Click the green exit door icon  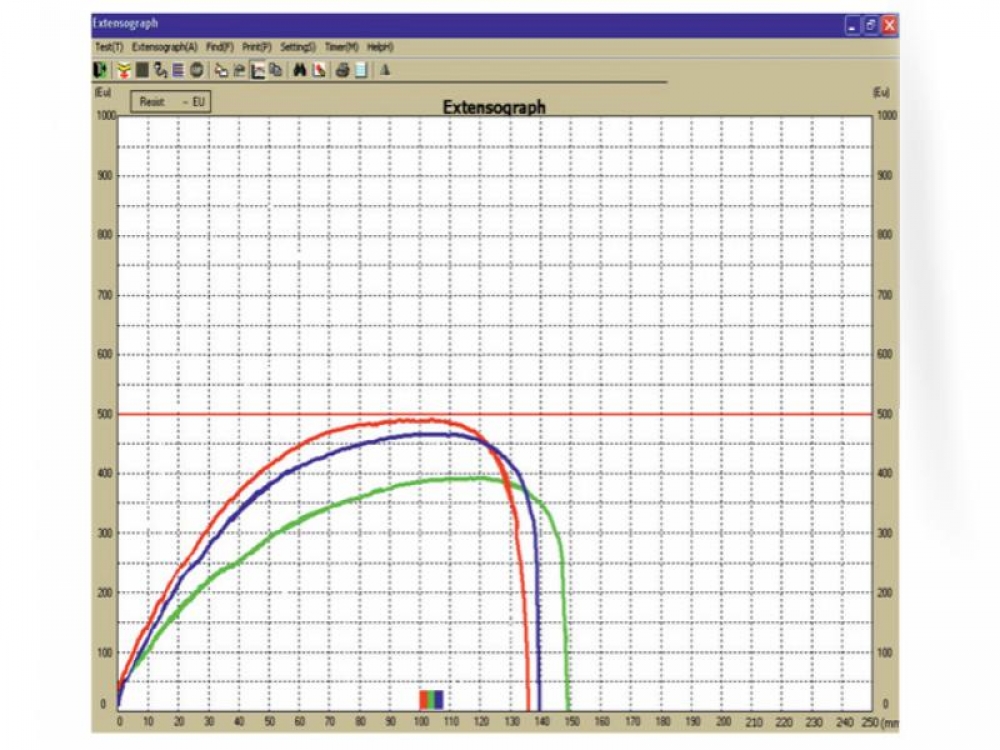point(100,70)
